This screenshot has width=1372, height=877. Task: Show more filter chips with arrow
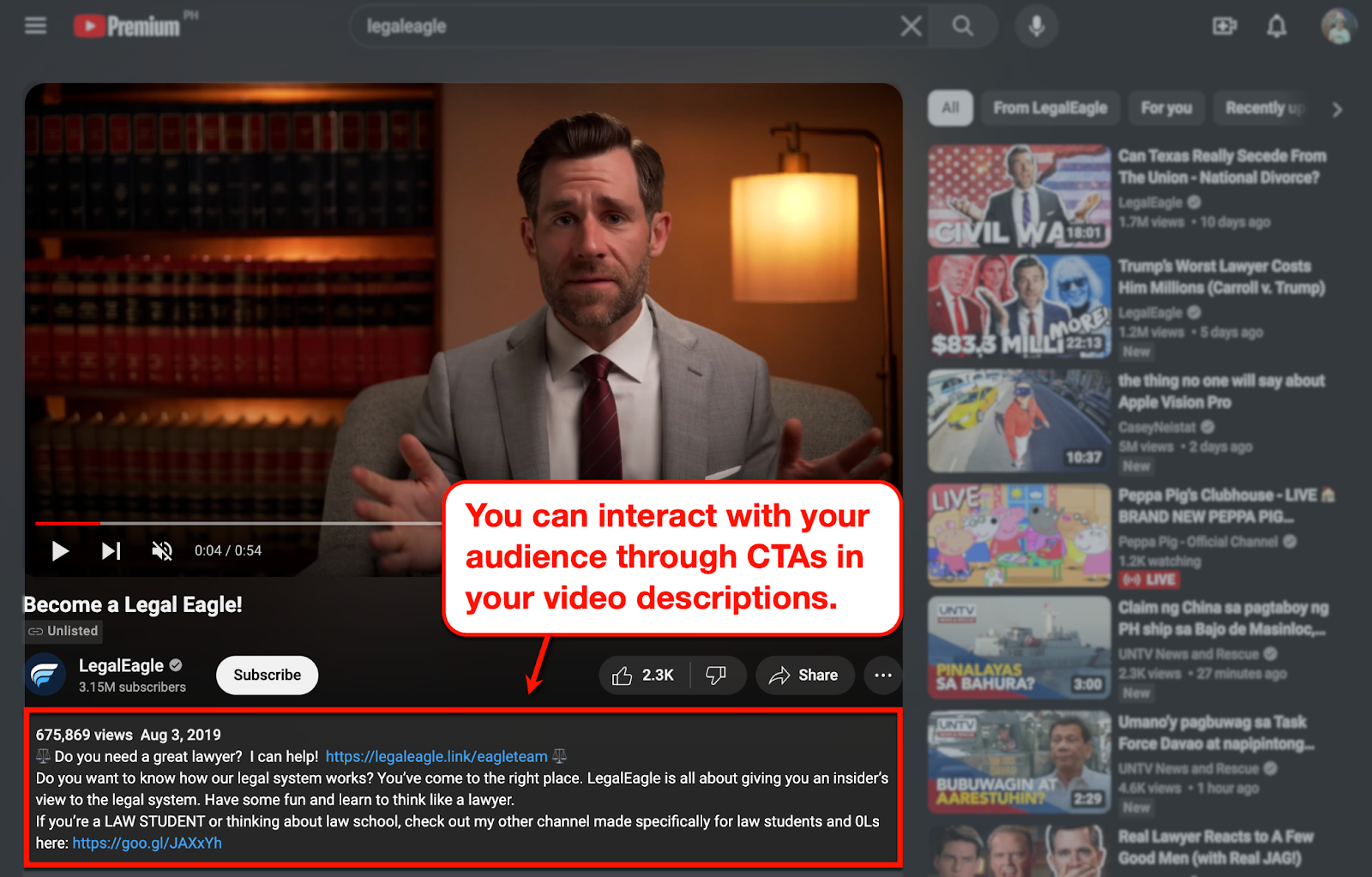1337,109
